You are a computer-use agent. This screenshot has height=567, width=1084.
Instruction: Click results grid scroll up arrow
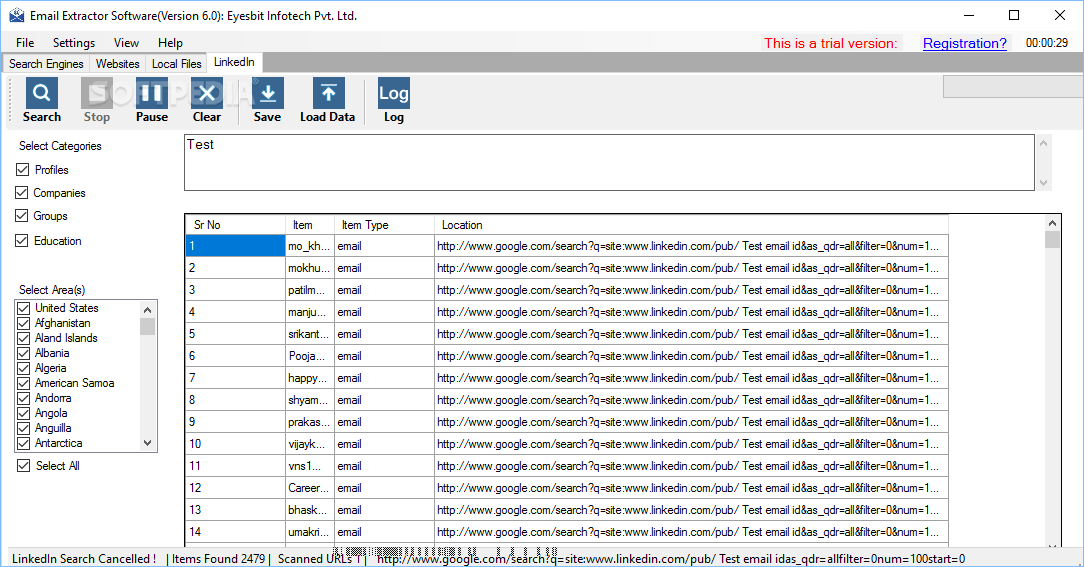click(1052, 223)
